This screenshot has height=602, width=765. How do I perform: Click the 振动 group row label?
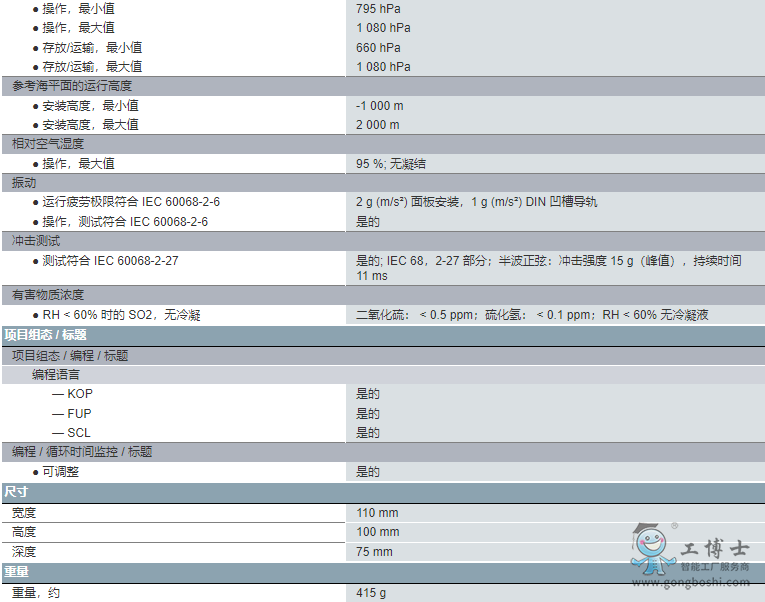pyautogui.click(x=24, y=183)
